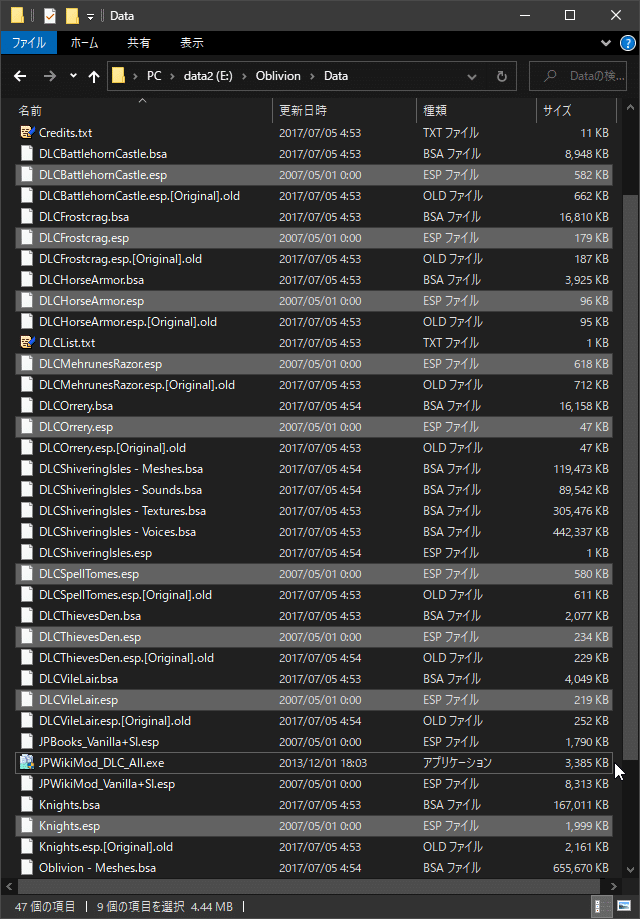The image size is (640, 919).
Task: Click Data in the address breadcrumb
Action: point(336,76)
